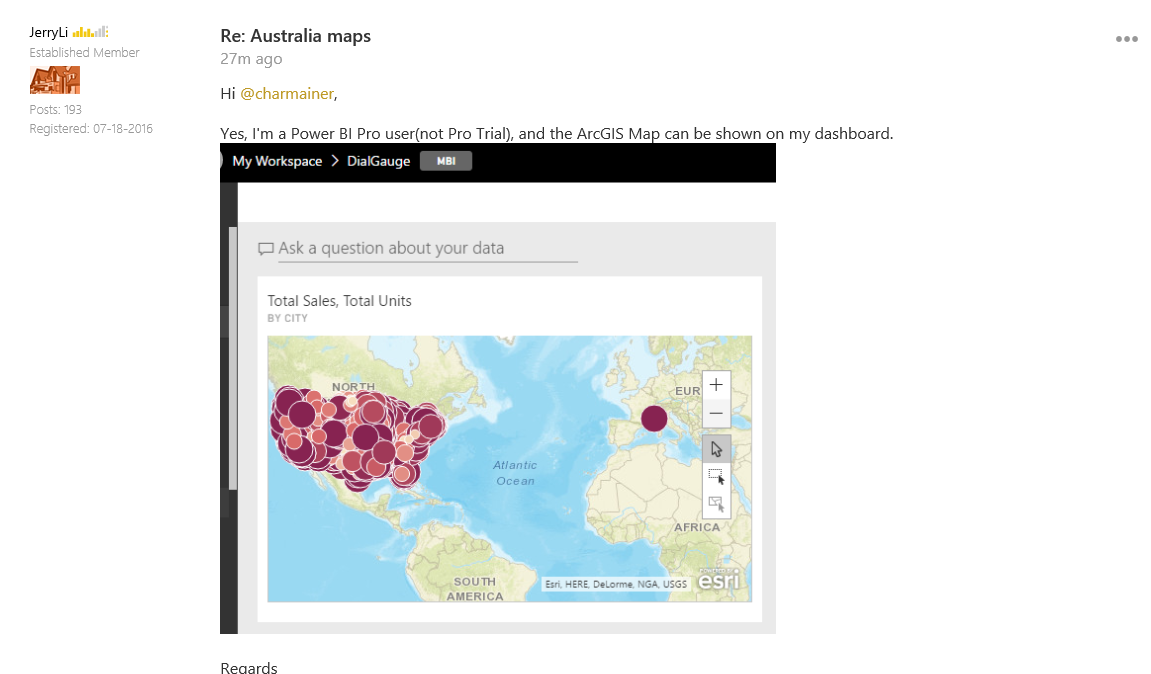Click the Posts: 193 text
The image size is (1151, 674).
[x=56, y=109]
